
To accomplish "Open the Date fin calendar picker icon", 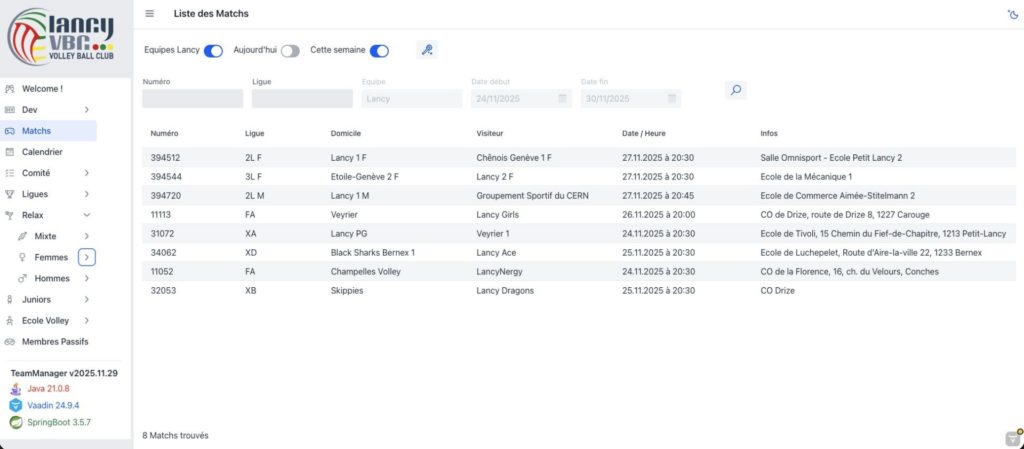I will click(672, 99).
